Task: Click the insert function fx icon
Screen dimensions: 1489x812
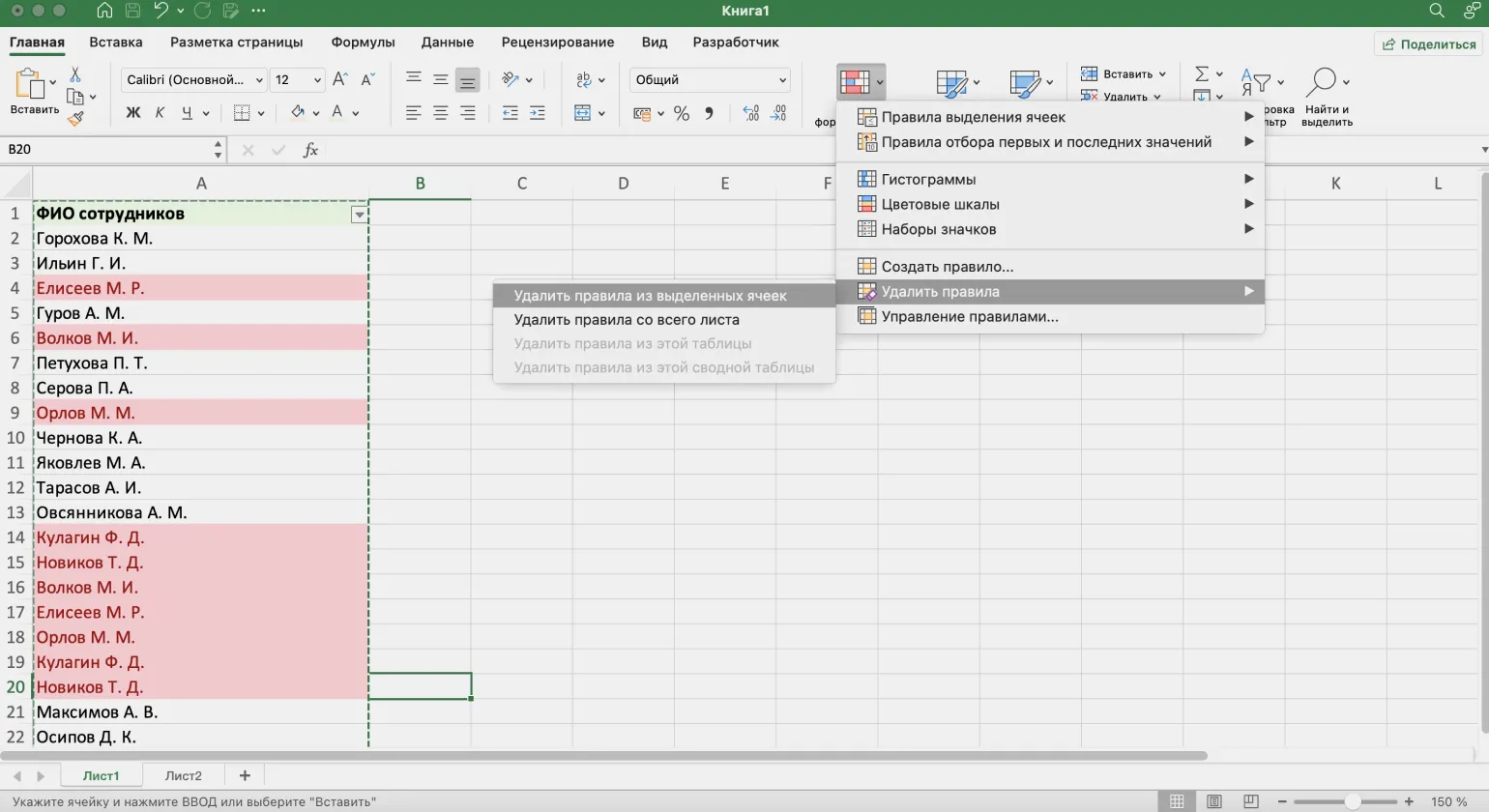Action: pos(310,150)
